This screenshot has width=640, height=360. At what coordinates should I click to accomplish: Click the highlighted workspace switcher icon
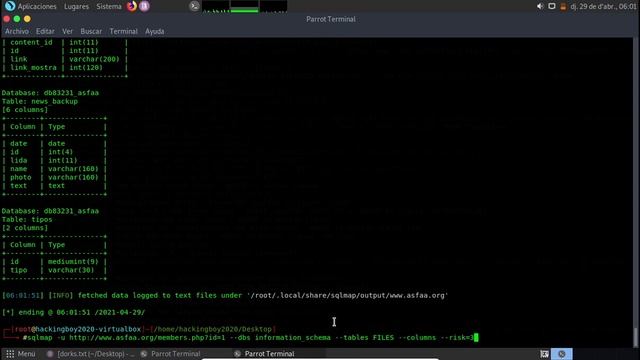click(562, 354)
